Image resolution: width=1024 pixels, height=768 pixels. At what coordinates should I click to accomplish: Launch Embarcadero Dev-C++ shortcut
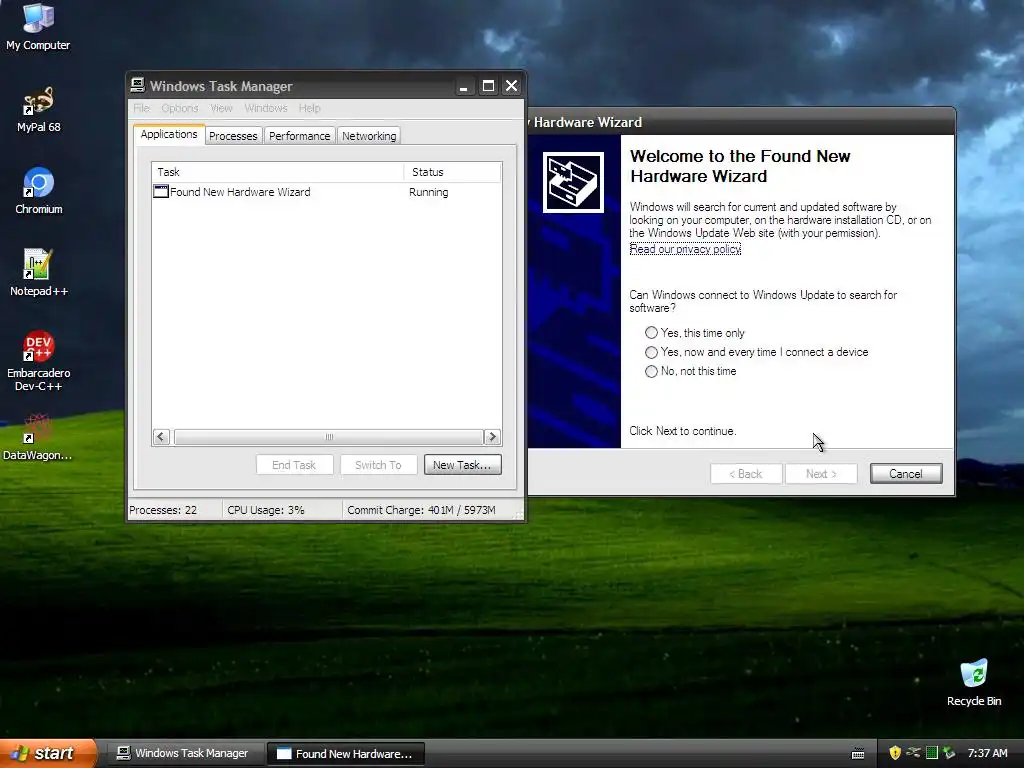coord(39,360)
